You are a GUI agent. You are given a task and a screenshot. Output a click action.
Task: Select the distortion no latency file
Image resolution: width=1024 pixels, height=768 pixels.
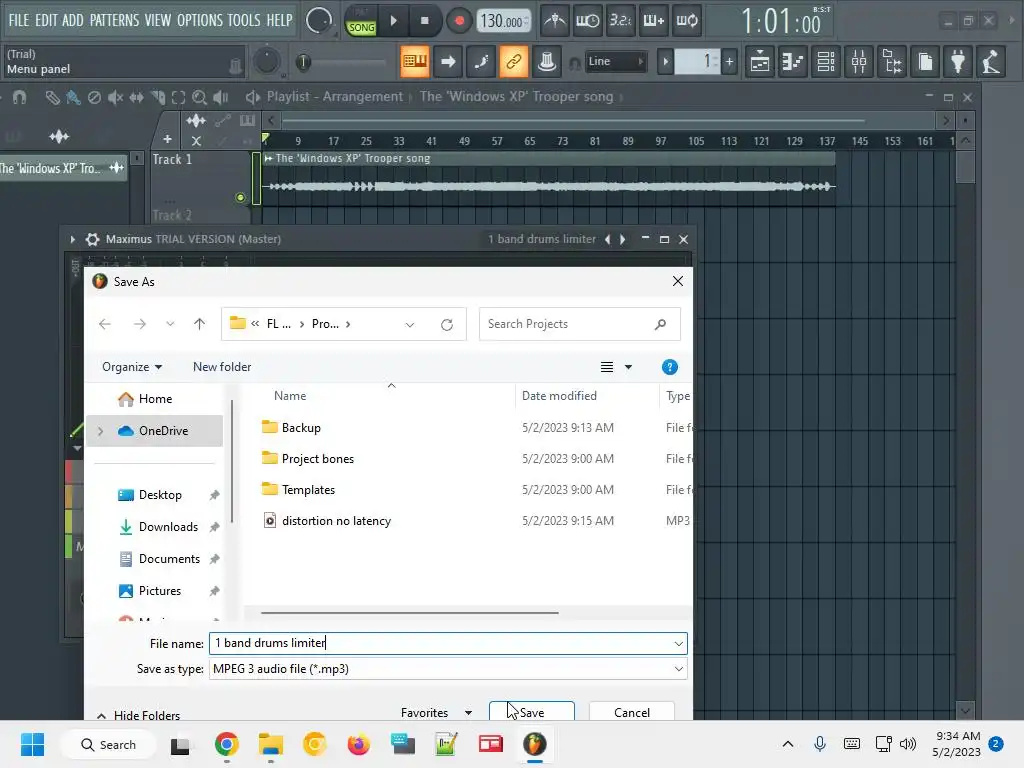pyautogui.click(x=336, y=521)
